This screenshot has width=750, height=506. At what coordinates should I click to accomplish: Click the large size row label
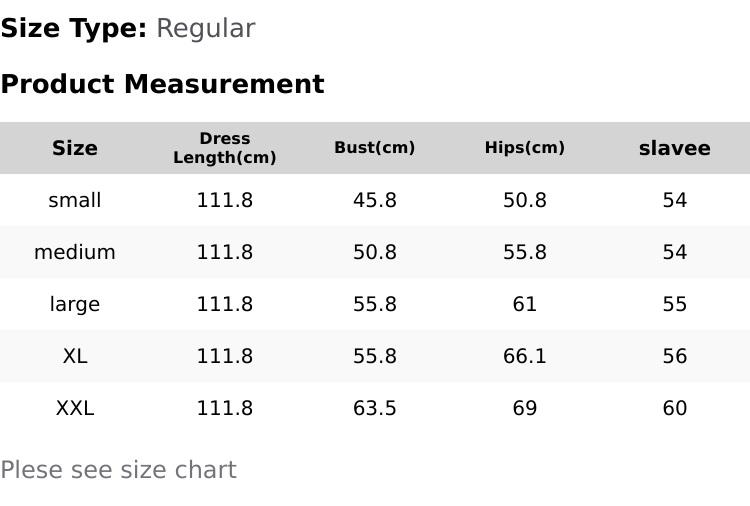(x=75, y=304)
